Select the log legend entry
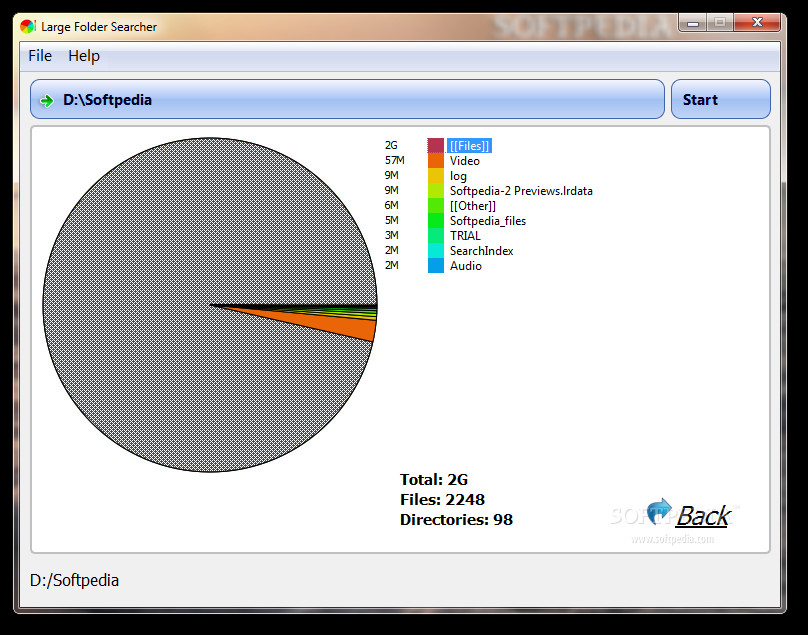The image size is (808, 635). tap(458, 176)
